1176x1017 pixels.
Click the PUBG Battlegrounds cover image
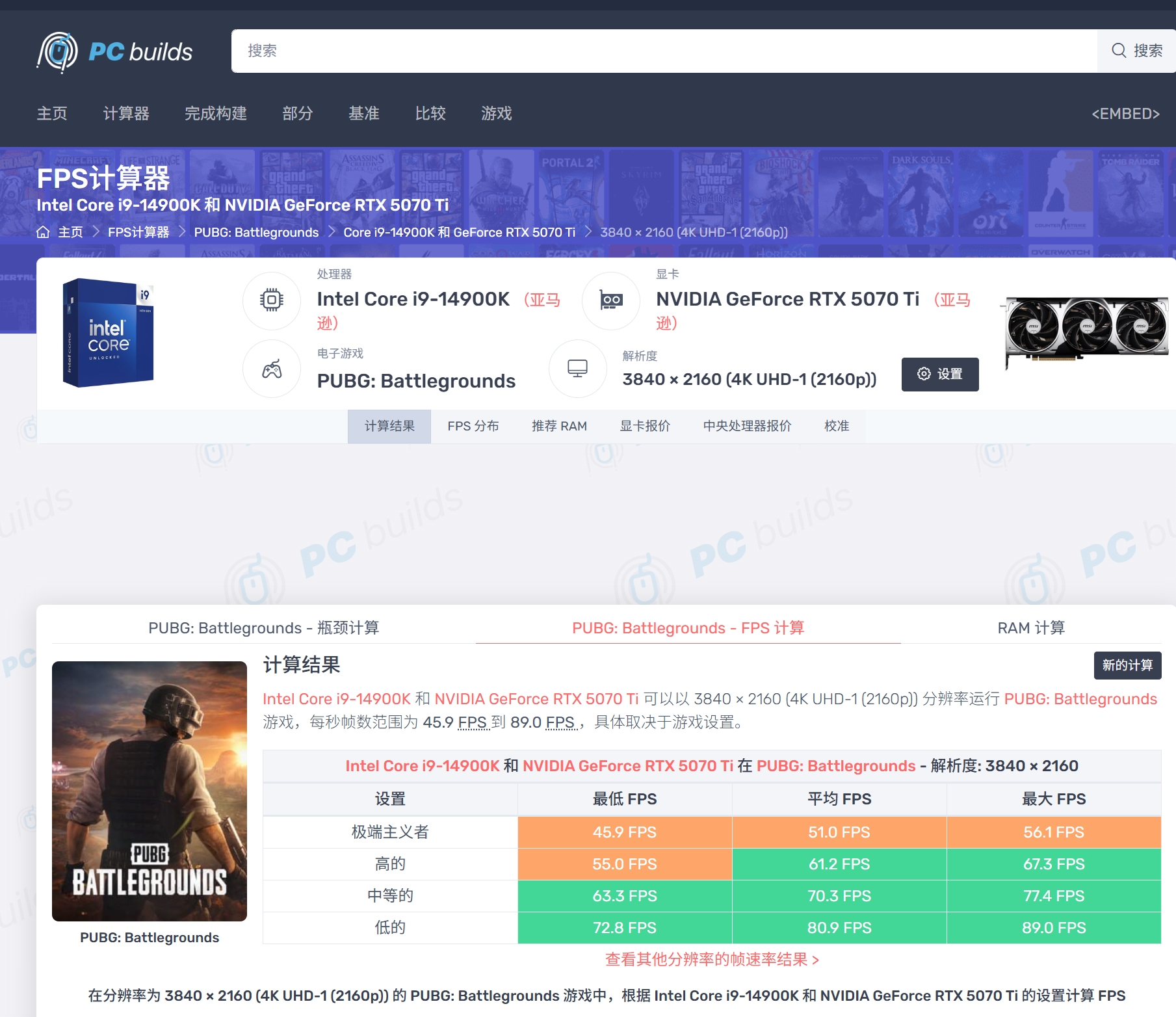click(150, 791)
